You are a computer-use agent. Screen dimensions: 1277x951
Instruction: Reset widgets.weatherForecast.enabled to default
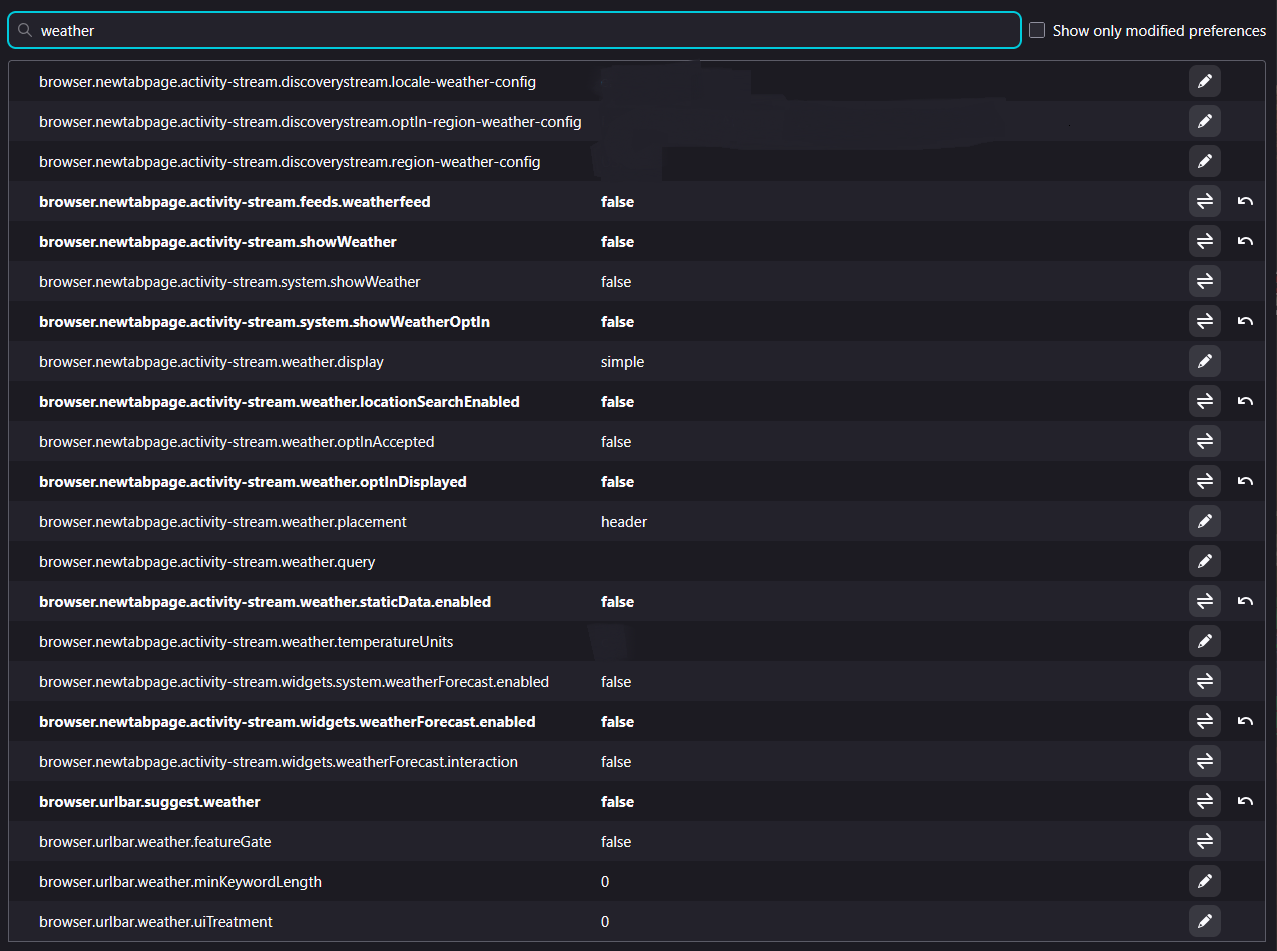(x=1245, y=721)
